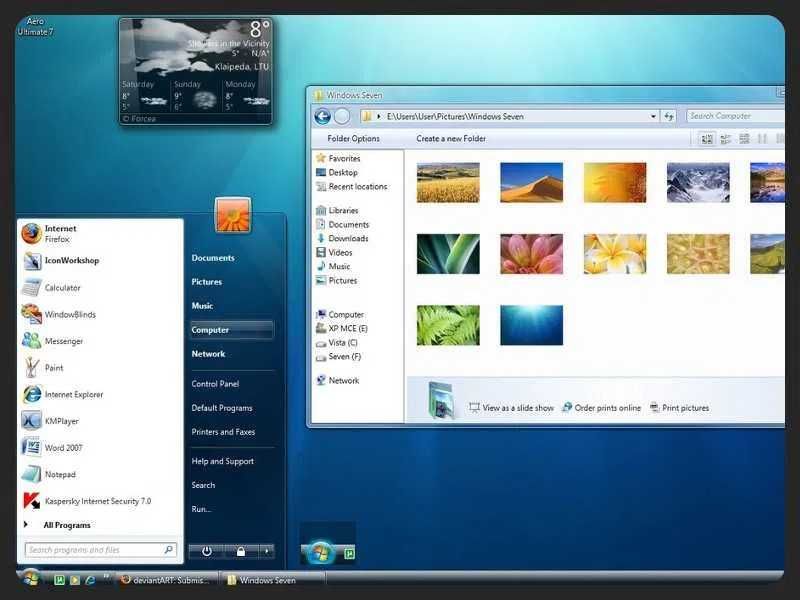This screenshot has height=600, width=800.
Task: Click the Start orb on the taskbar
Action: [x=31, y=578]
